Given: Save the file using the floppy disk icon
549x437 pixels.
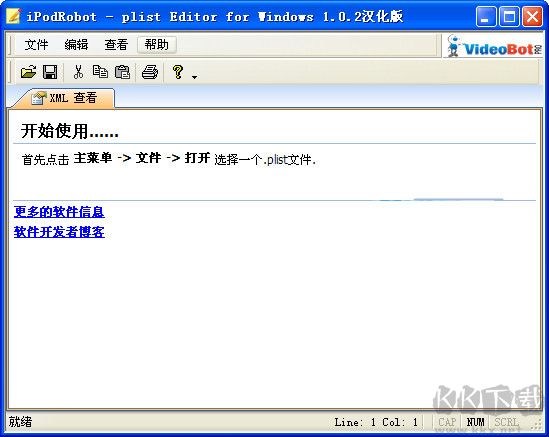Looking at the screenshot, I should [50, 72].
